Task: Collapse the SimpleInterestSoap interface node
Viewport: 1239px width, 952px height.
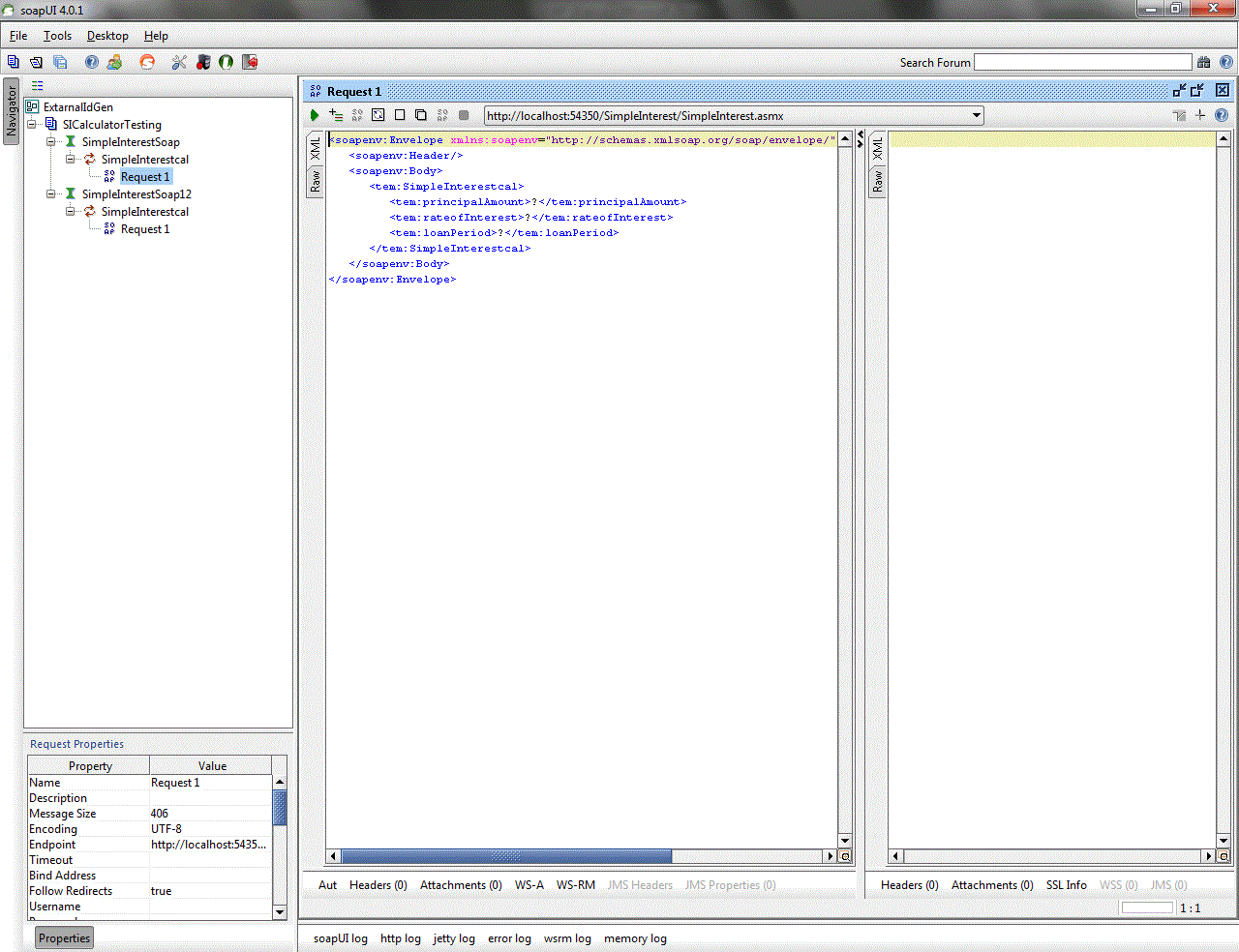Action: click(51, 142)
